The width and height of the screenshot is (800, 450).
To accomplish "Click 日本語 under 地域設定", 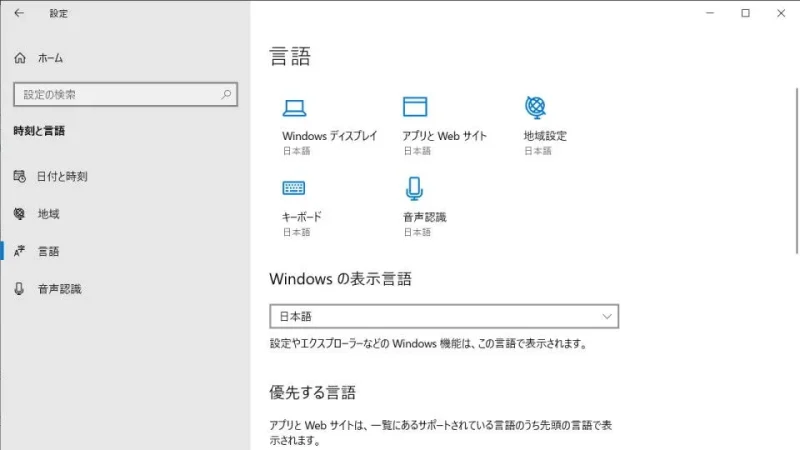I will (x=538, y=151).
